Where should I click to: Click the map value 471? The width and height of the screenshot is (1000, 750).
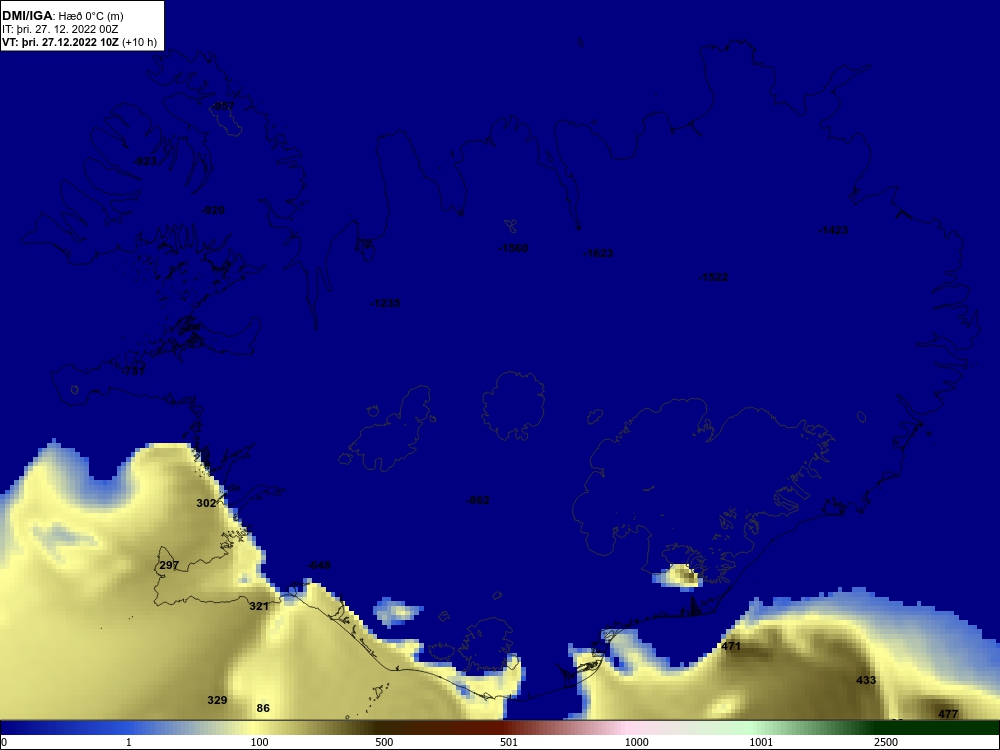tap(731, 646)
